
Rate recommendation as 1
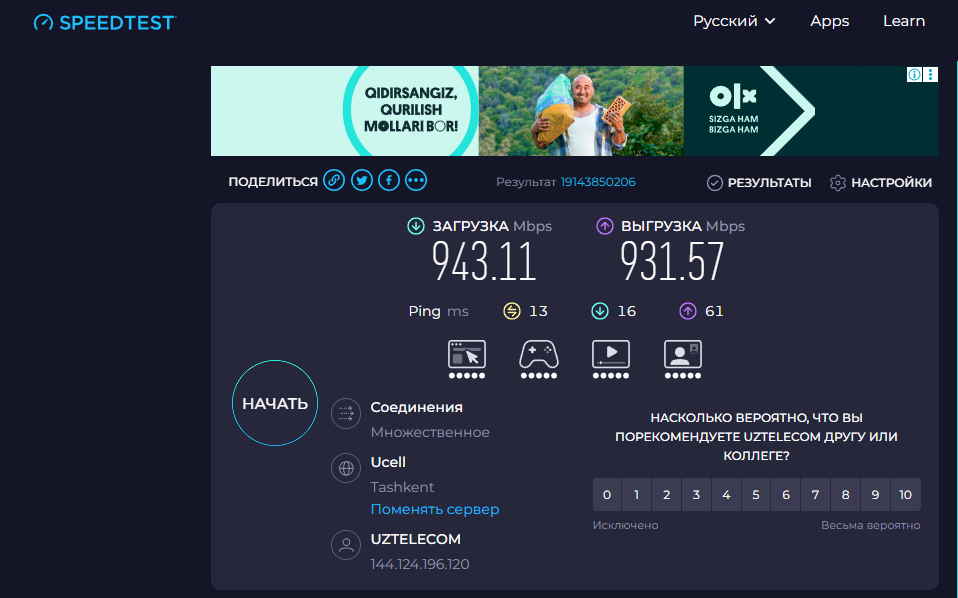[637, 495]
